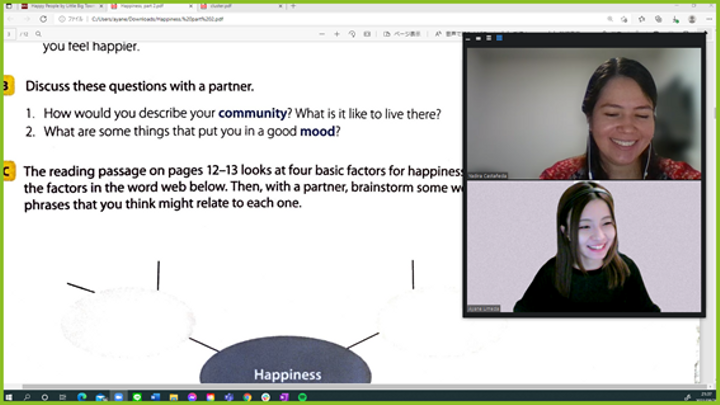Image resolution: width=720 pixels, height=405 pixels.
Task: Click the bottom participant's video thumbnail
Action: (592, 247)
